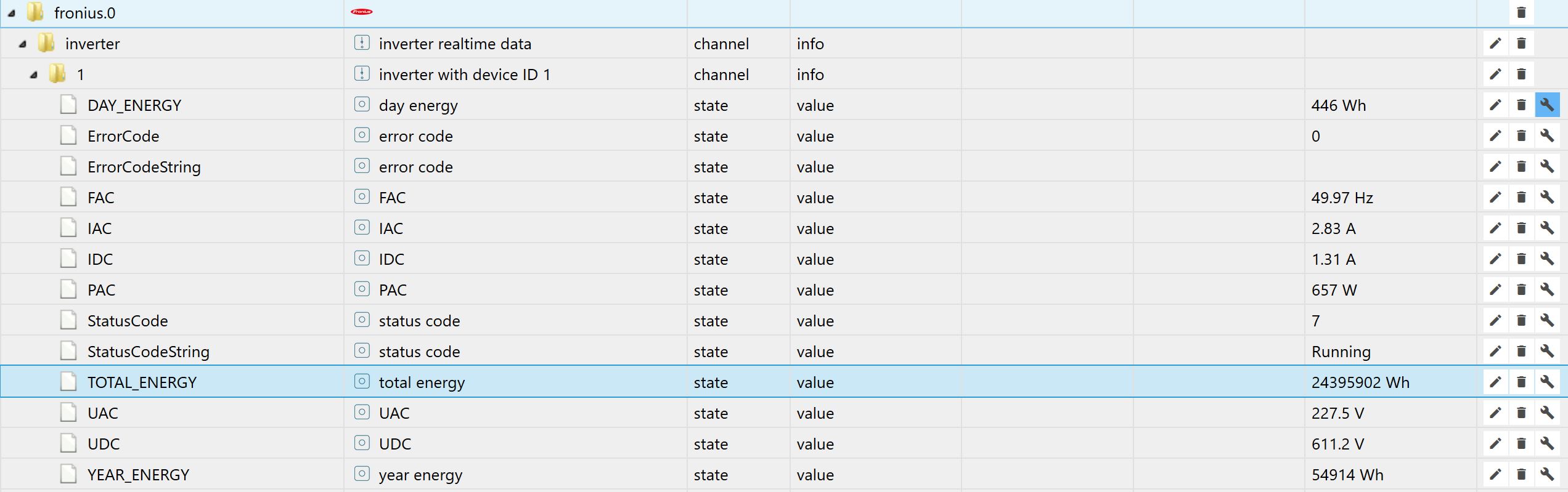Delete the UAC state
The height and width of the screenshot is (492, 1568).
pyautogui.click(x=1521, y=413)
